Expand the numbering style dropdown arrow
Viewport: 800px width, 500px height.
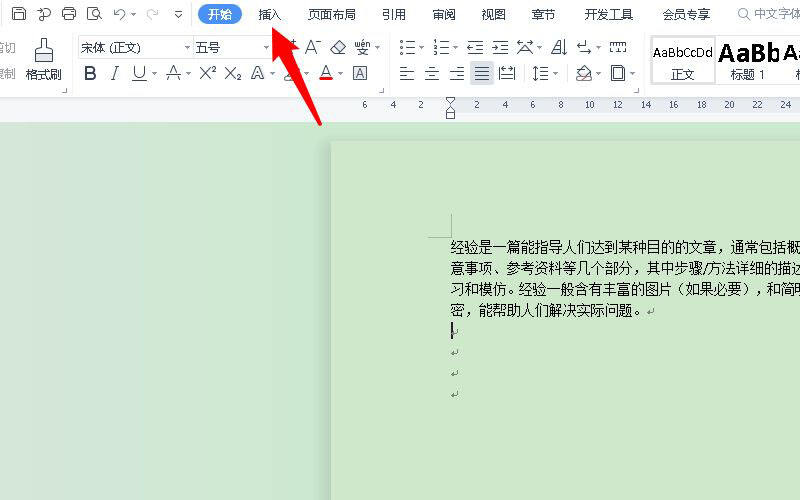tap(455, 48)
